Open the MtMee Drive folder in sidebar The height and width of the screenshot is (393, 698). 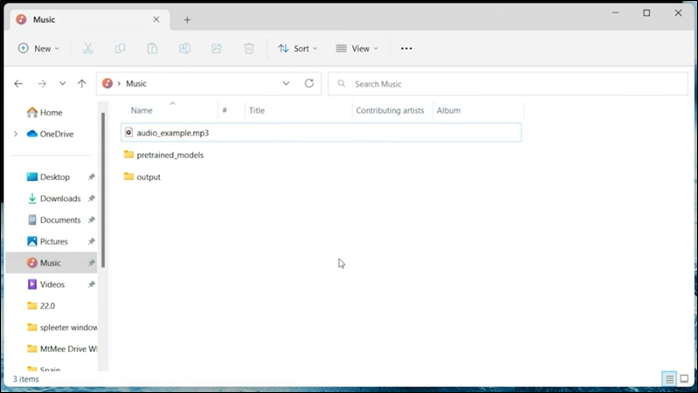pos(62,349)
